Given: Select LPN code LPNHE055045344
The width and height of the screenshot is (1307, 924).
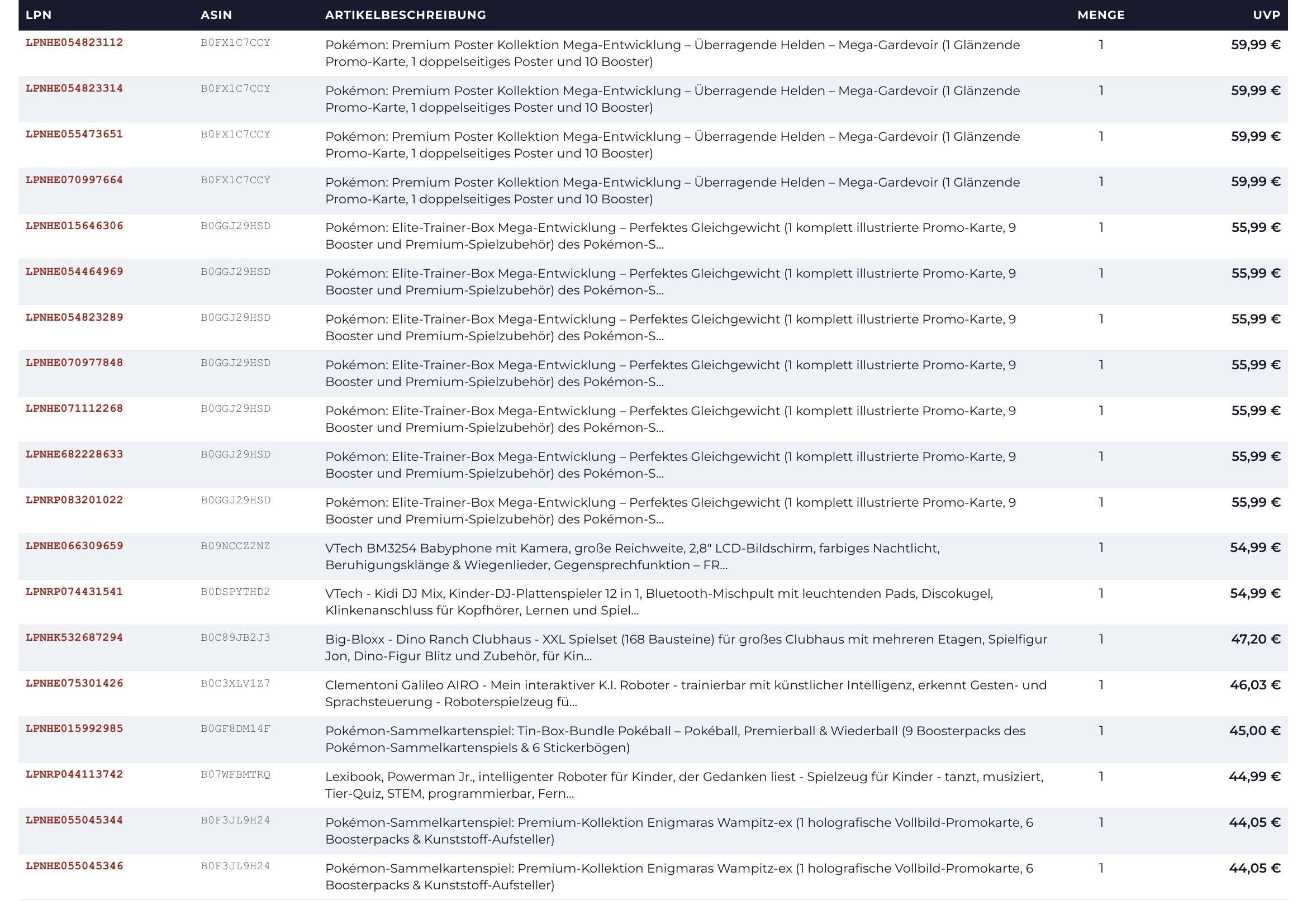Looking at the screenshot, I should click(x=74, y=821).
